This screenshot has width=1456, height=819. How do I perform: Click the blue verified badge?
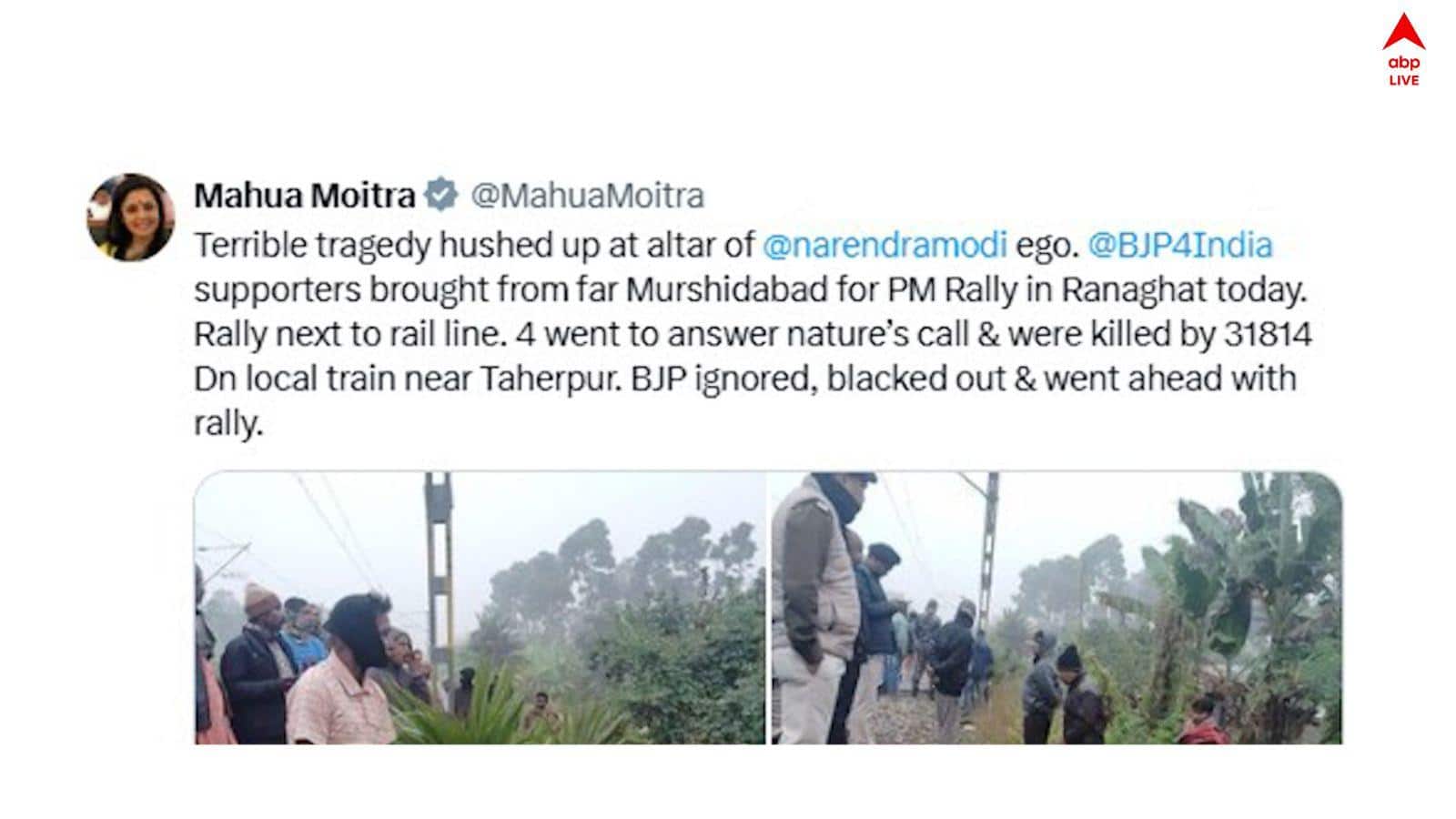[441, 196]
